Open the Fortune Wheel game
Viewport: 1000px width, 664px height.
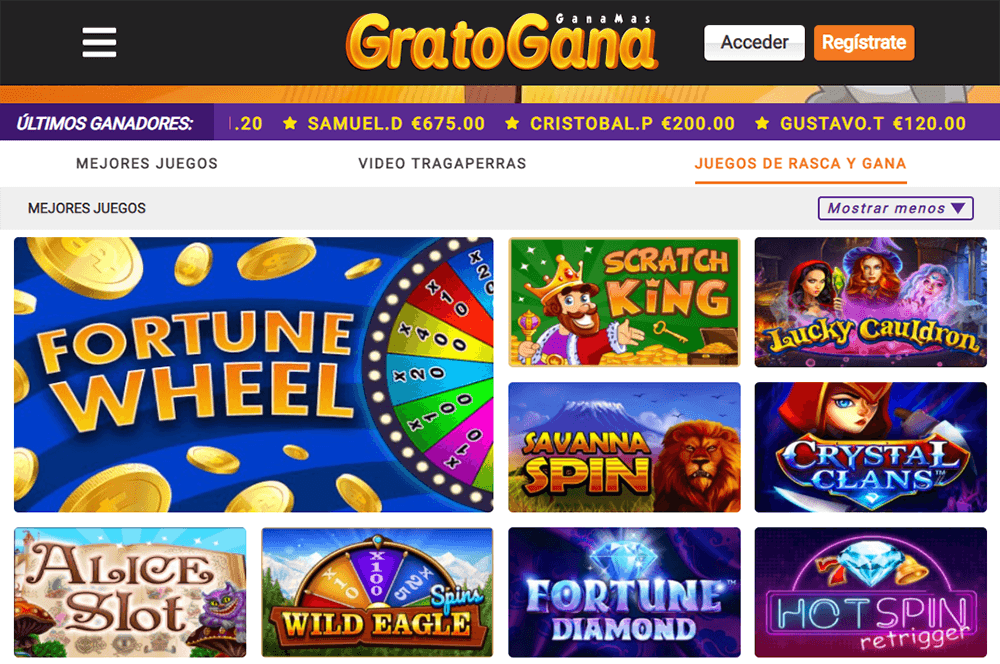pos(254,374)
